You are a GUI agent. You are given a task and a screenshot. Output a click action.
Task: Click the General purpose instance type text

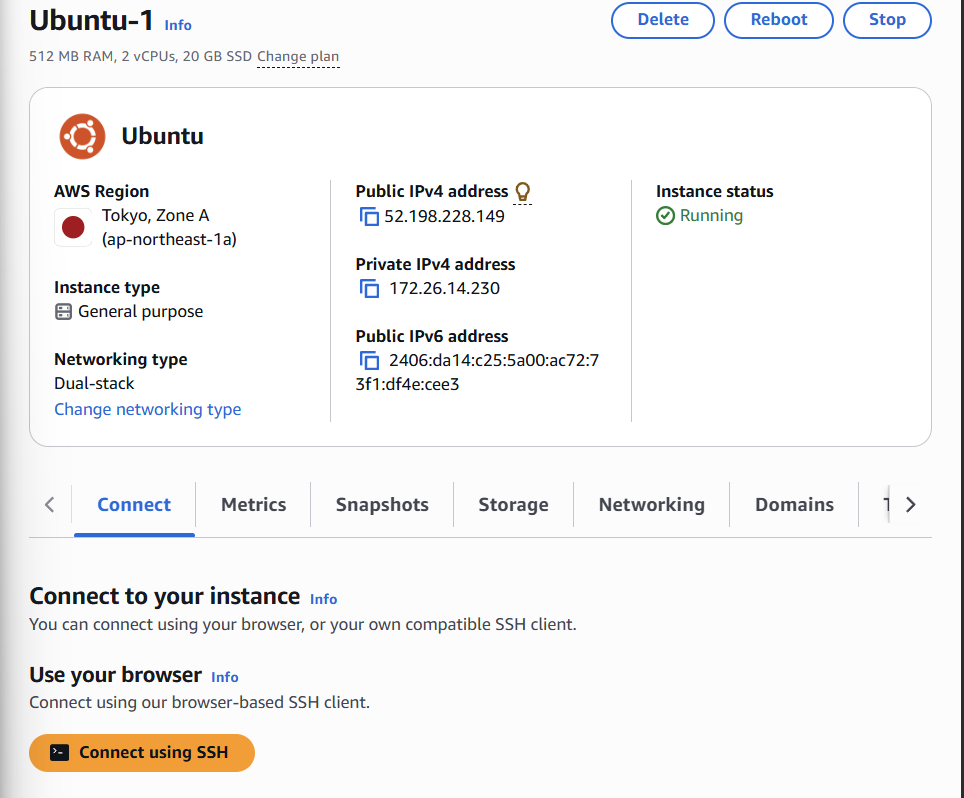pos(141,312)
